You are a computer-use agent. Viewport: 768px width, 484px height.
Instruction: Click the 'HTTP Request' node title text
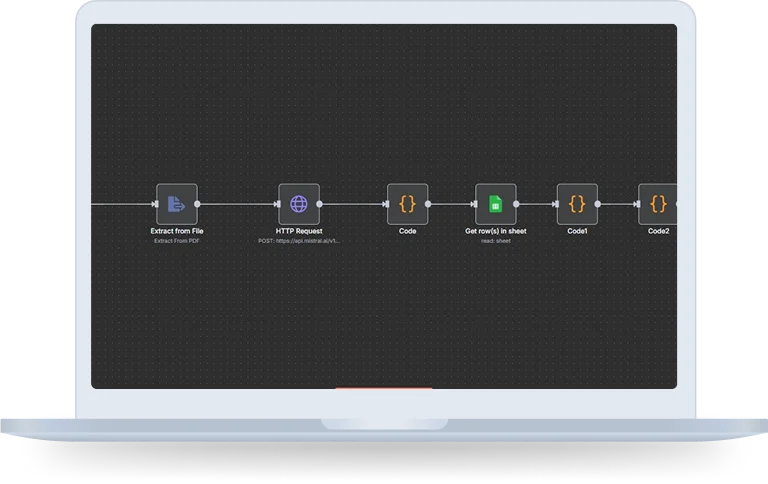(x=298, y=231)
